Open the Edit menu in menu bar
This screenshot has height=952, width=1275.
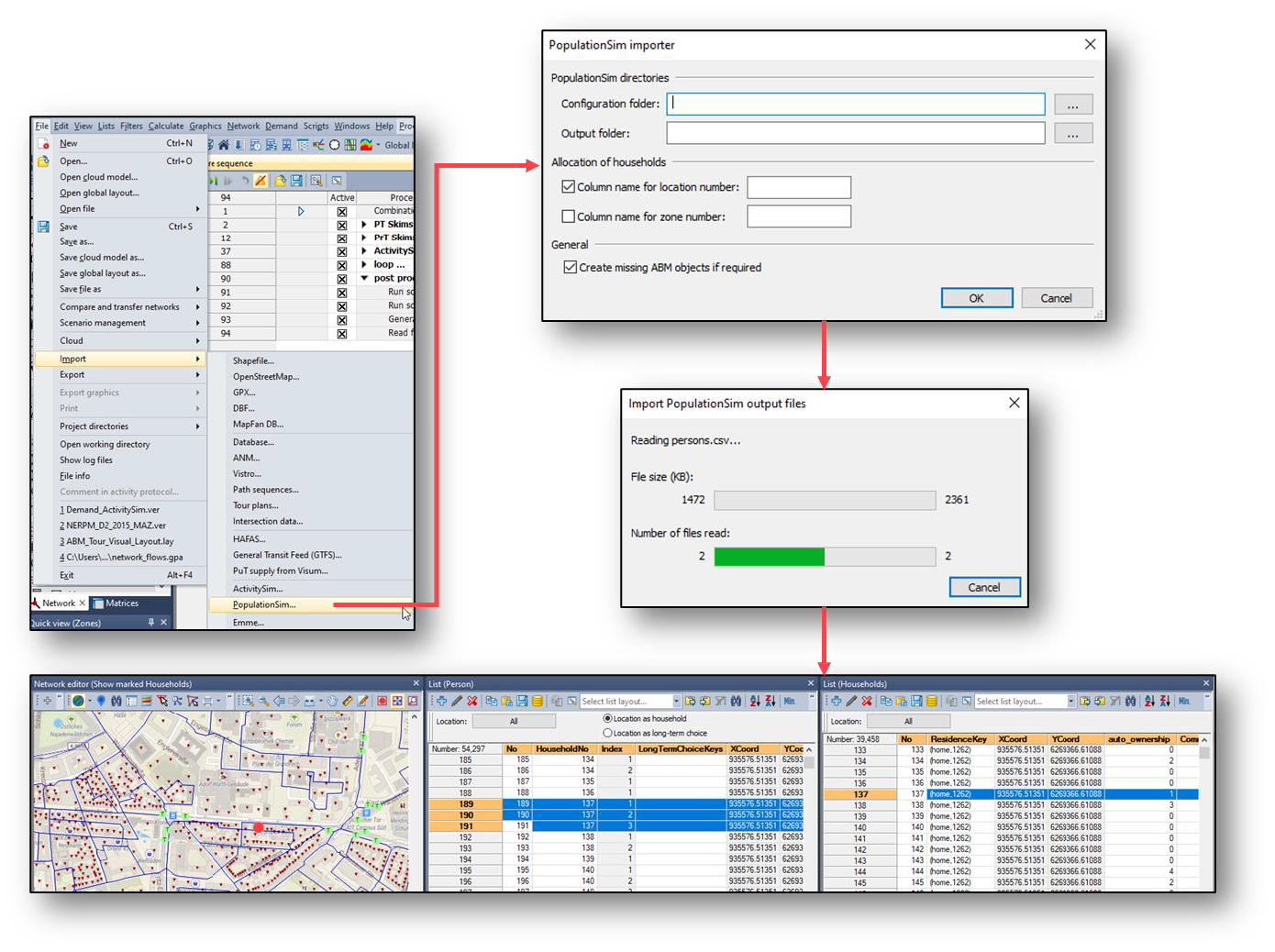61,127
